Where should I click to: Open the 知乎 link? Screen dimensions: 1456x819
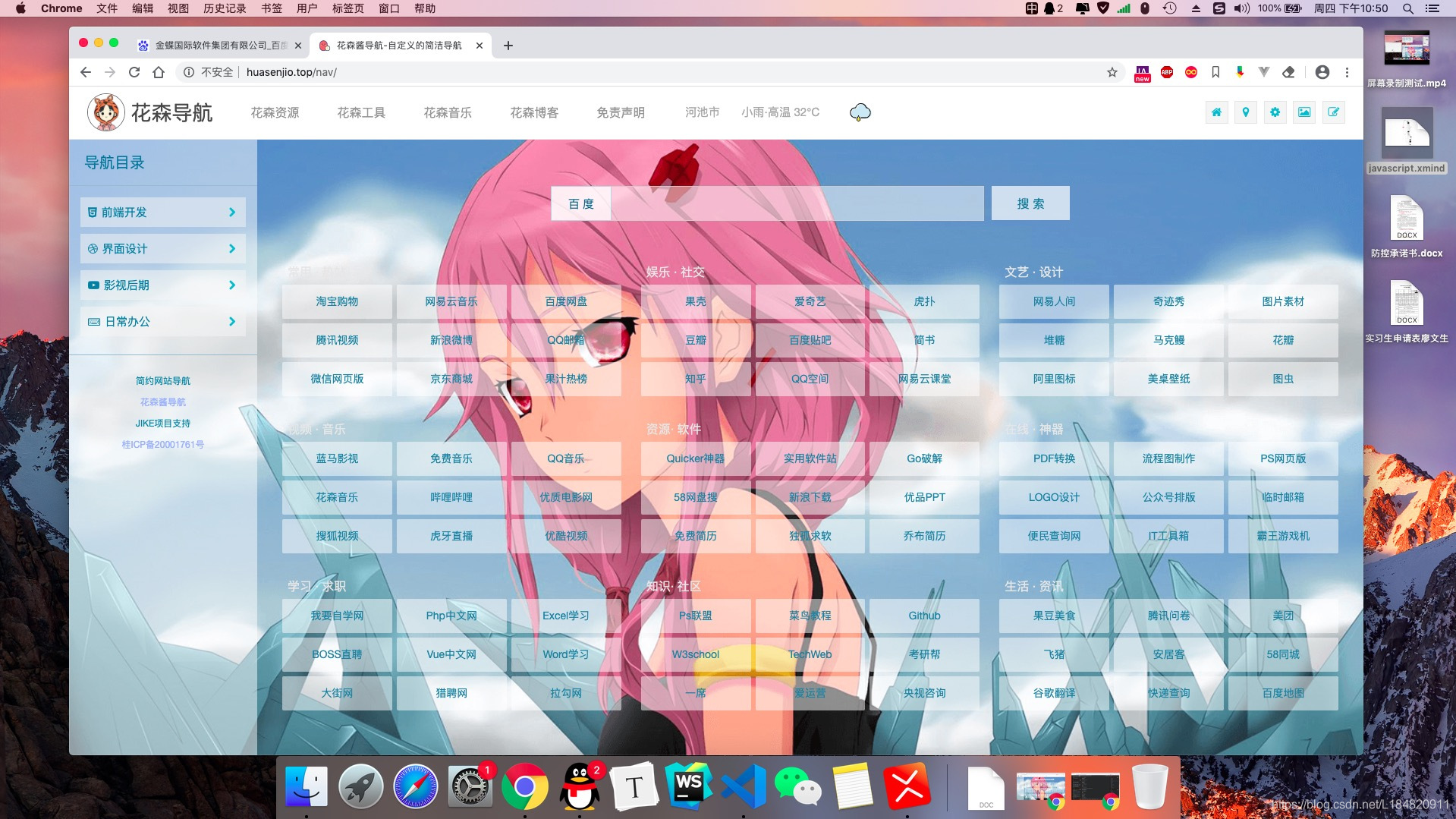pos(696,379)
